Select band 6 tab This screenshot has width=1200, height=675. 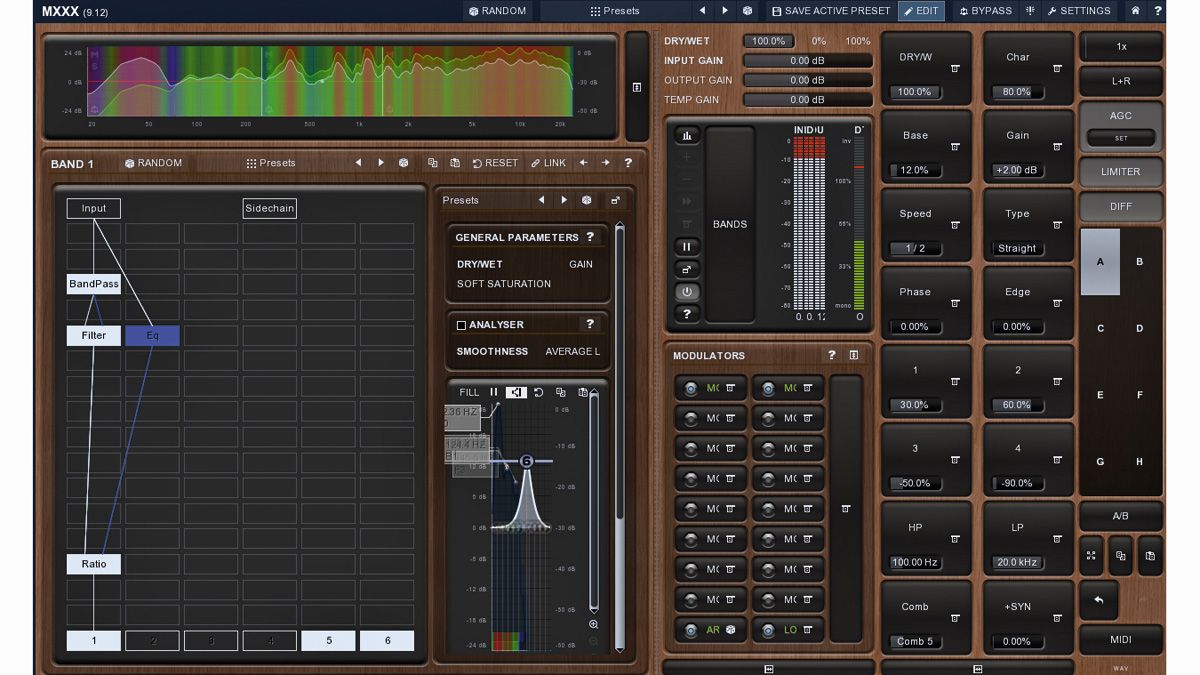(x=388, y=641)
